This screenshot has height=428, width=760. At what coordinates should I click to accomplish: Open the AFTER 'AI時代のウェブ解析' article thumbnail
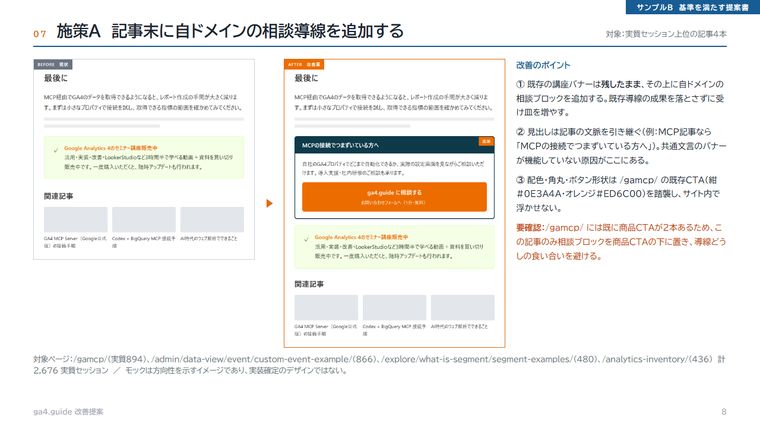click(463, 307)
